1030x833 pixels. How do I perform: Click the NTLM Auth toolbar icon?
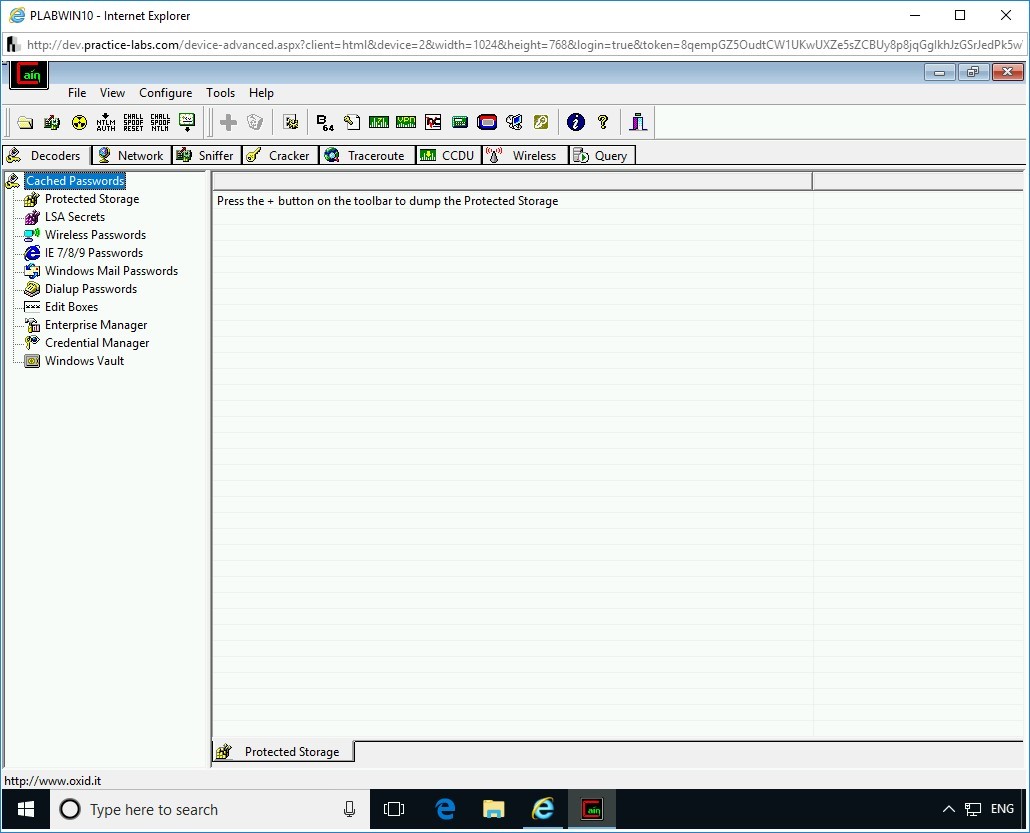point(106,122)
